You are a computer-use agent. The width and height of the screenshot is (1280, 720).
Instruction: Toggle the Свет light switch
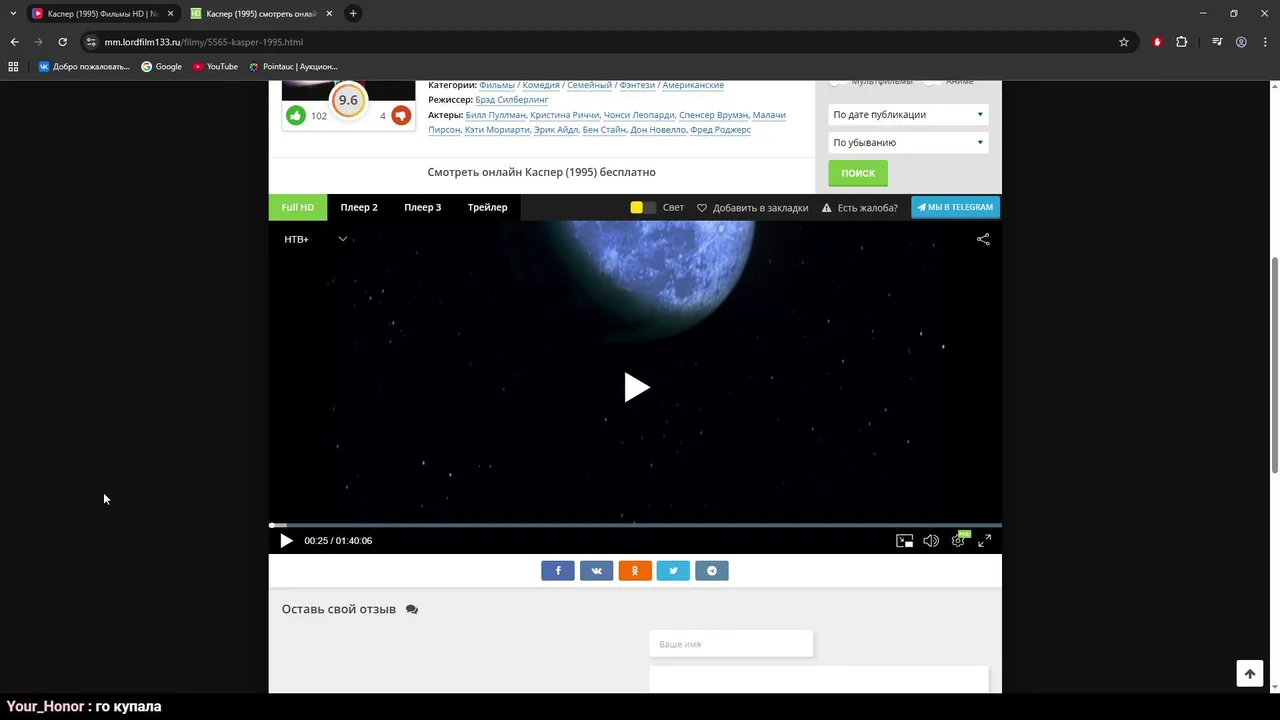point(643,207)
